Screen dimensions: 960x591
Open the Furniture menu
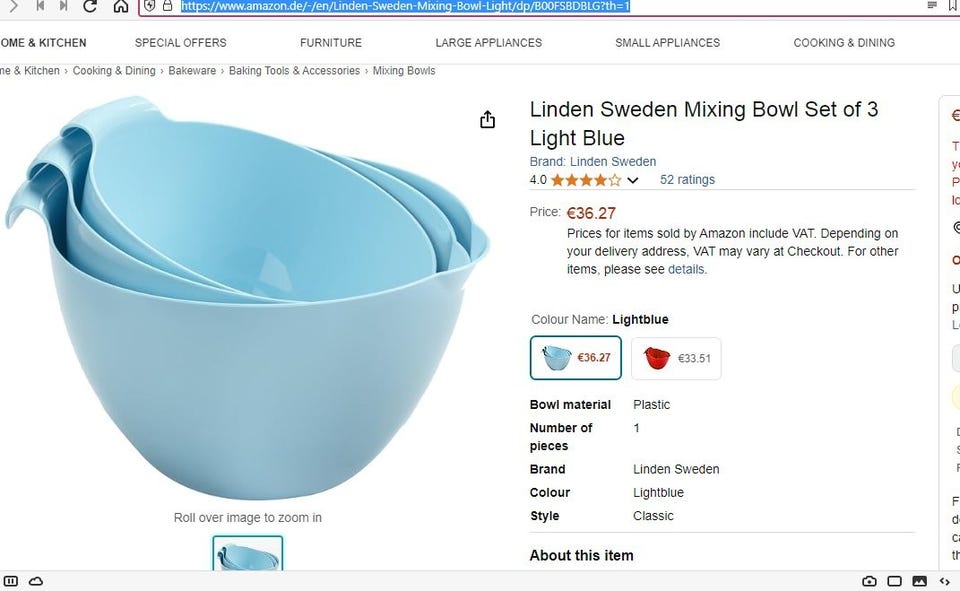331,43
